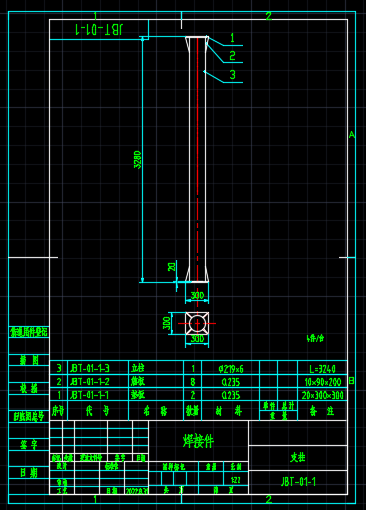Image resolution: width=366 pixels, height=510 pixels.
Task: Select the 4件/台 note text
Action: [x=315, y=338]
